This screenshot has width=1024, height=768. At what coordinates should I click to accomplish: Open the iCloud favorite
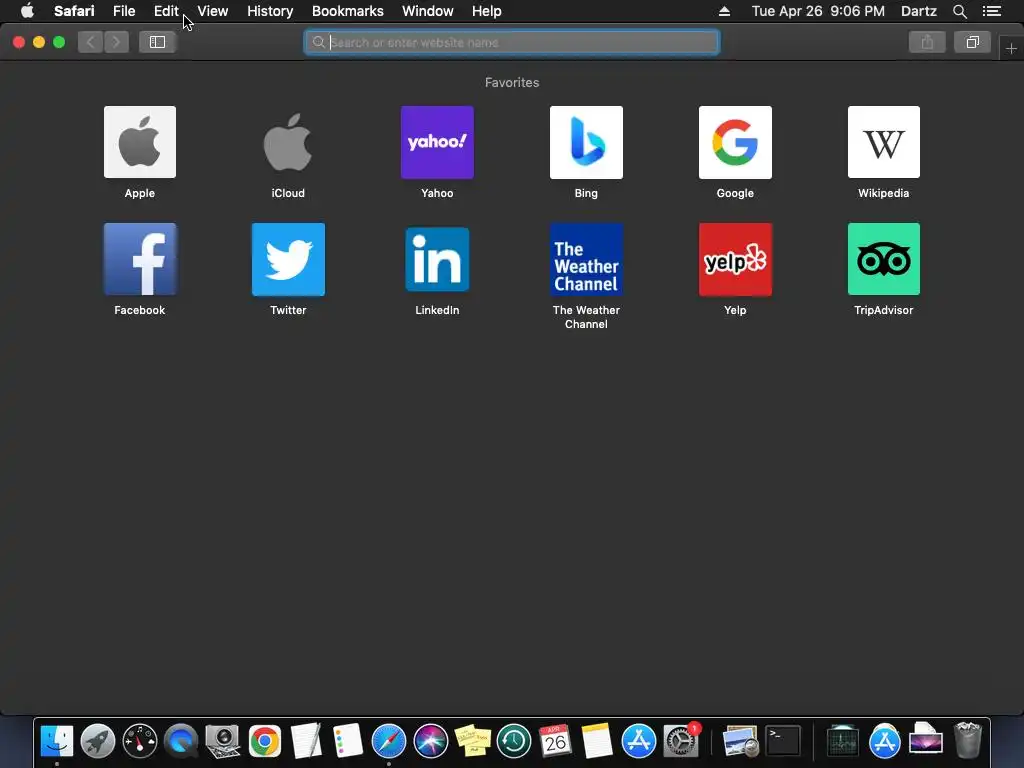(x=288, y=142)
